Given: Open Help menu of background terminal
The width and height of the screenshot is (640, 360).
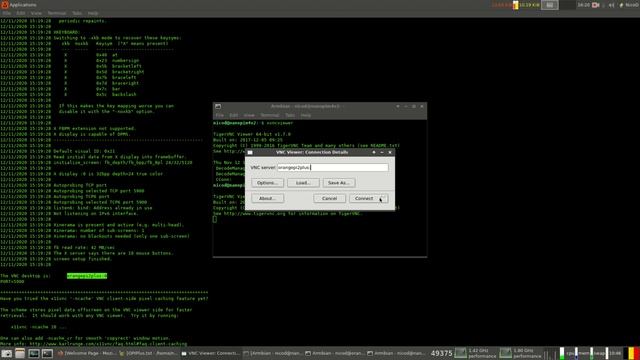Looking at the screenshot, I should (93, 13).
